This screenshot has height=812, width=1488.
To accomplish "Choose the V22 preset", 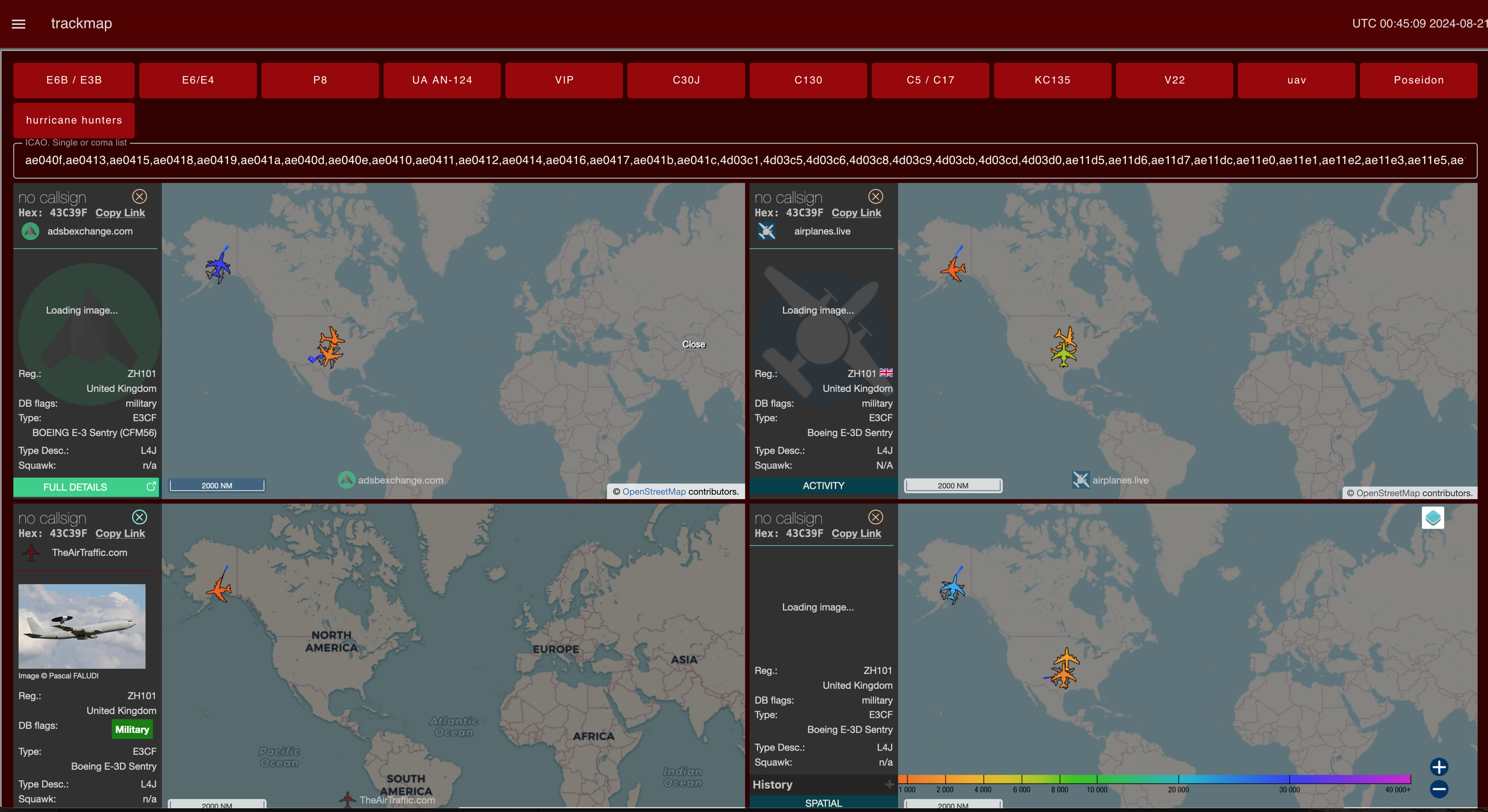I will tap(1174, 80).
